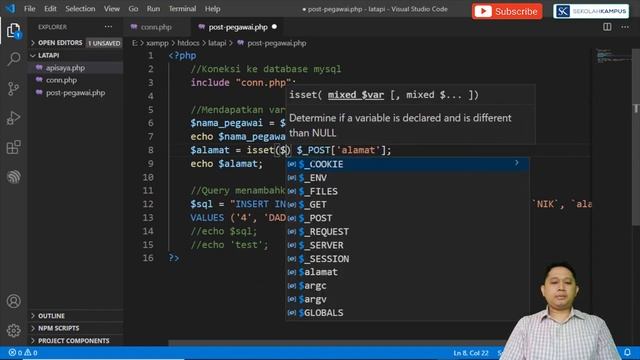Switch to the conn.php tab
Viewport: 640px width, 360px height.
click(x=156, y=27)
